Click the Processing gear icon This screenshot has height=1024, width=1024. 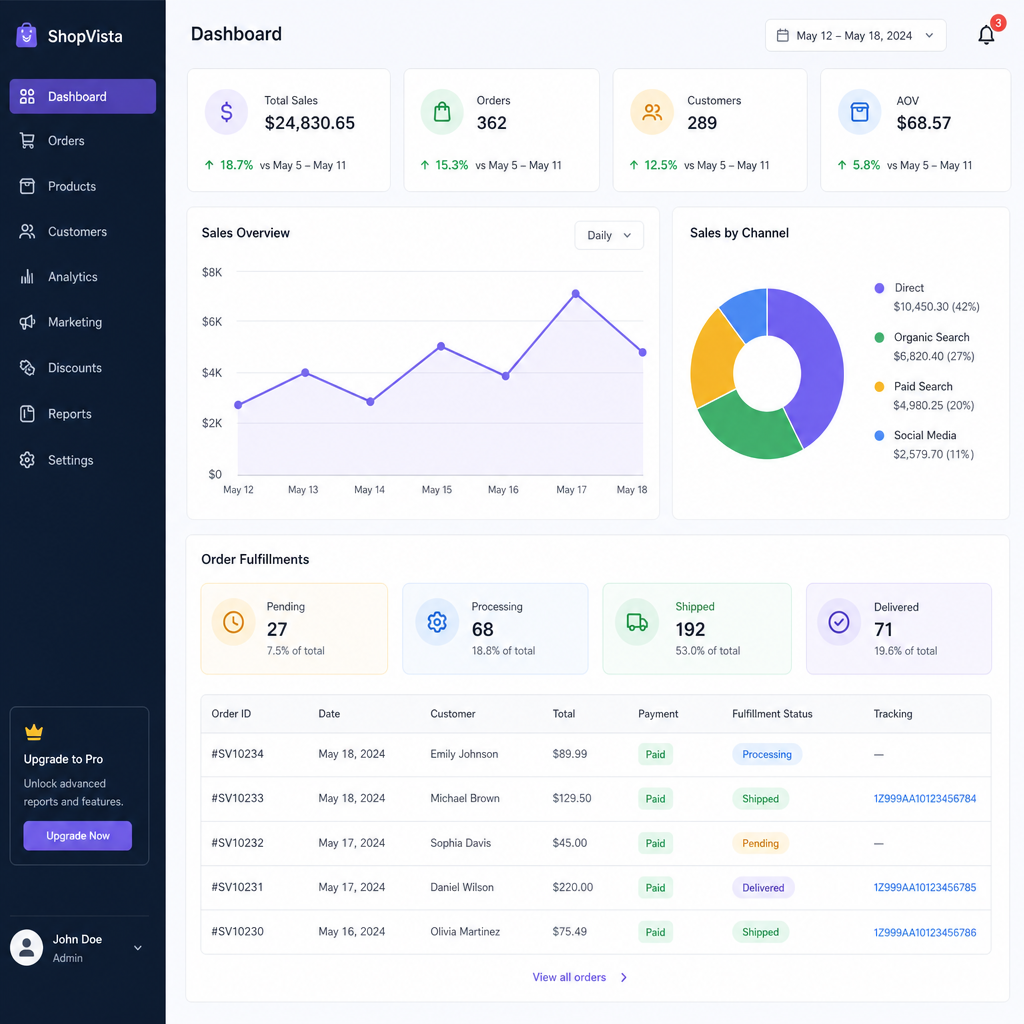click(437, 622)
